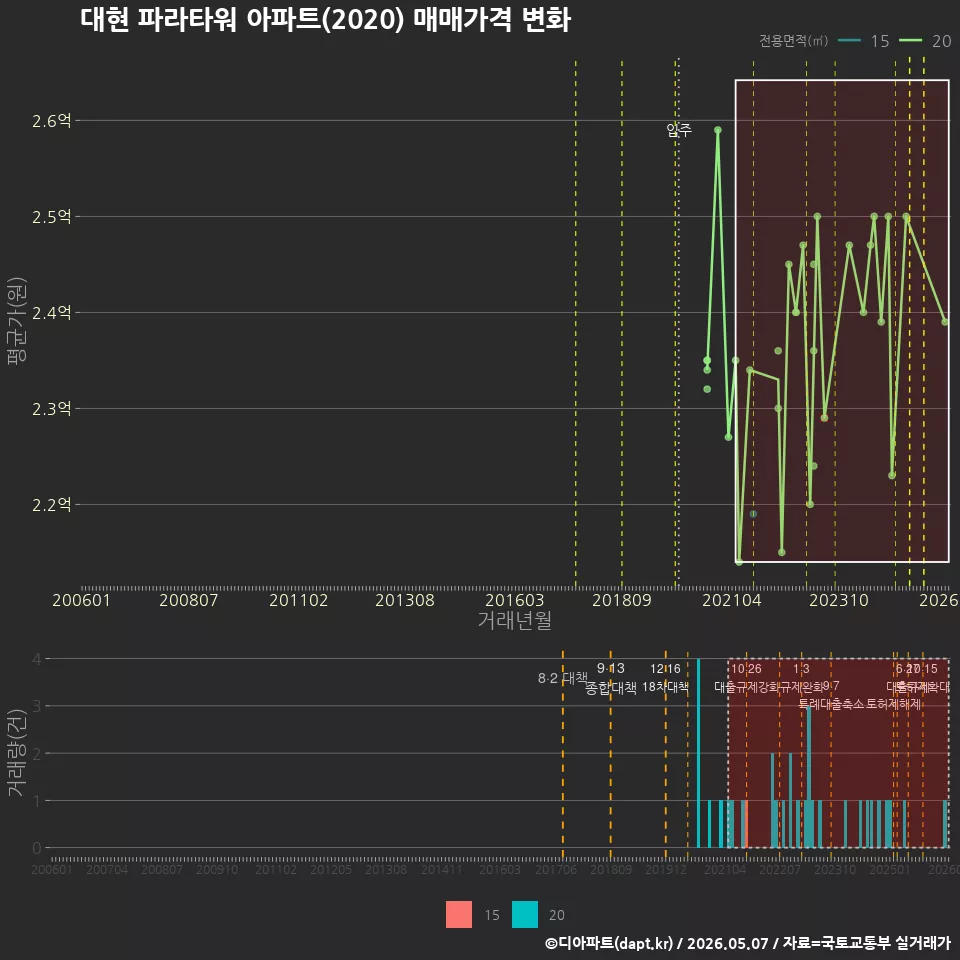
Task: Click the teal 15 line sample in the top legend
Action: point(849,40)
